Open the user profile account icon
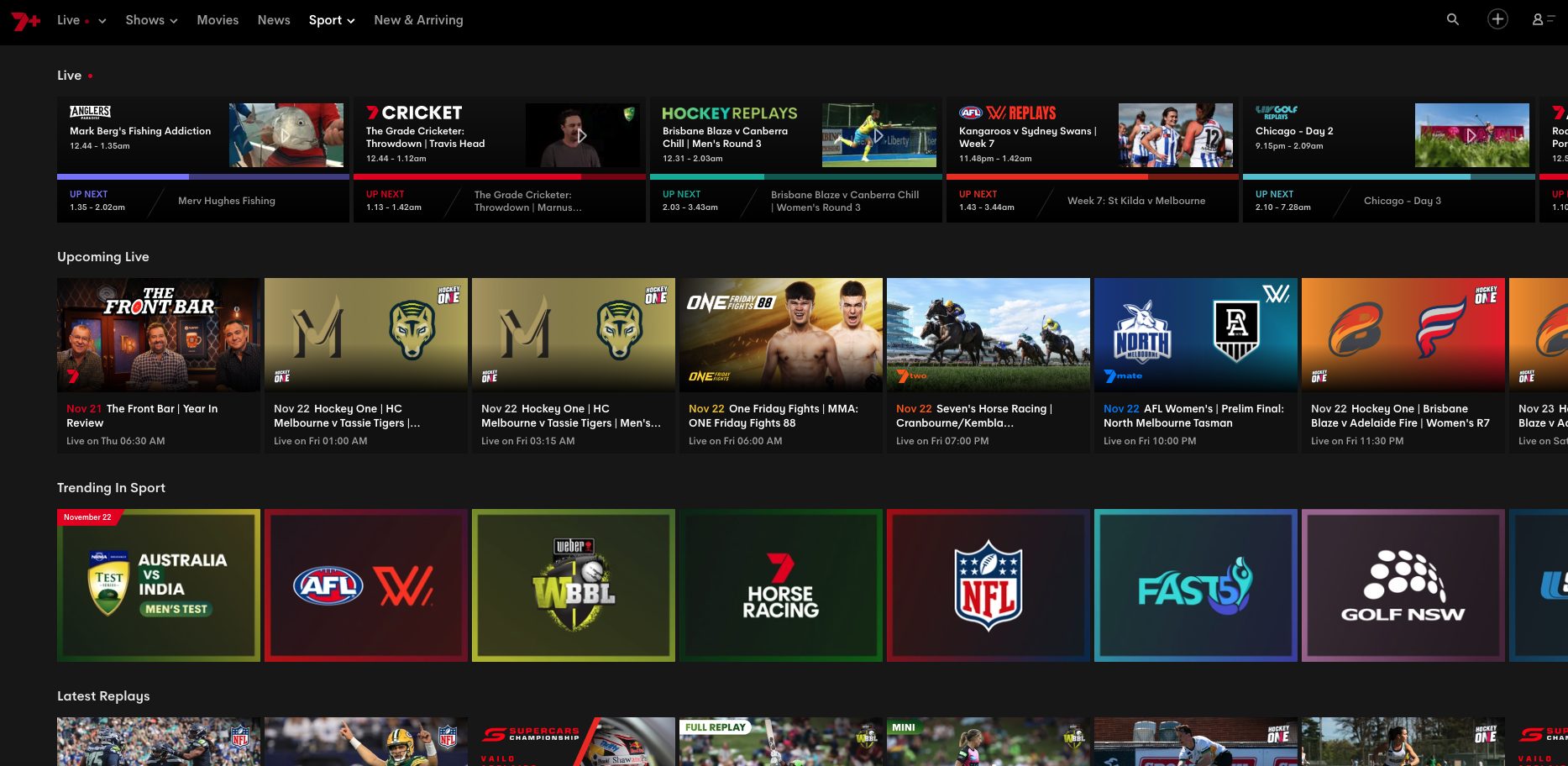Image resolution: width=1568 pixels, height=766 pixels. pos(1542,19)
